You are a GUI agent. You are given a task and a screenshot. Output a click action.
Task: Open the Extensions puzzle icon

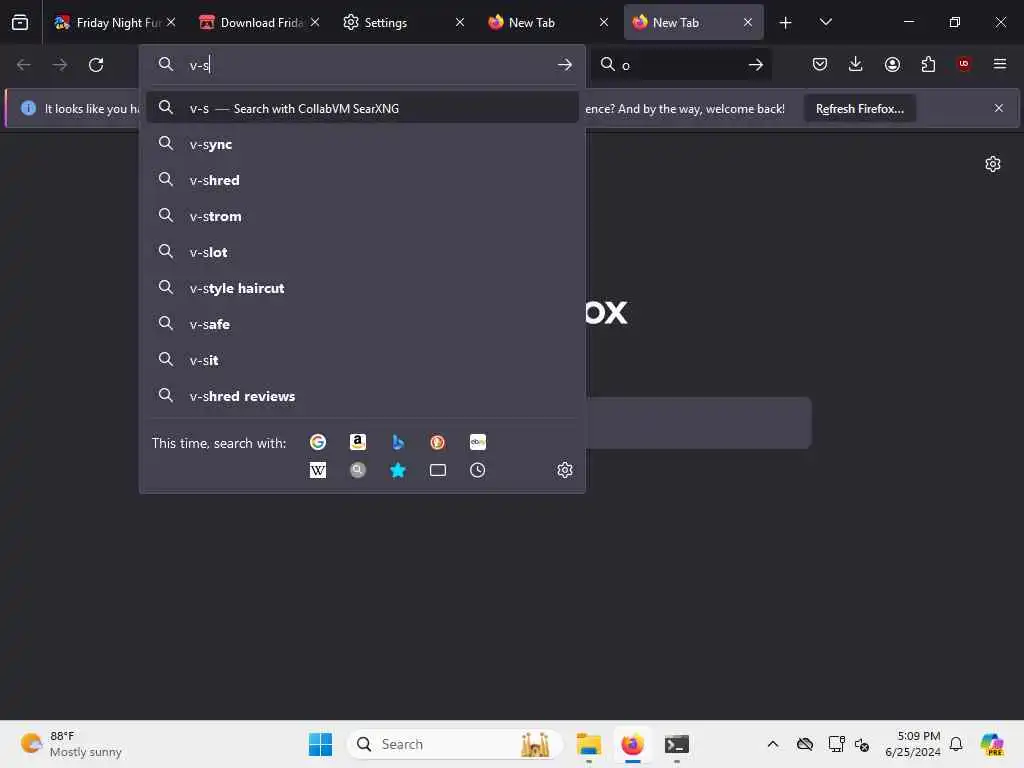[928, 64]
